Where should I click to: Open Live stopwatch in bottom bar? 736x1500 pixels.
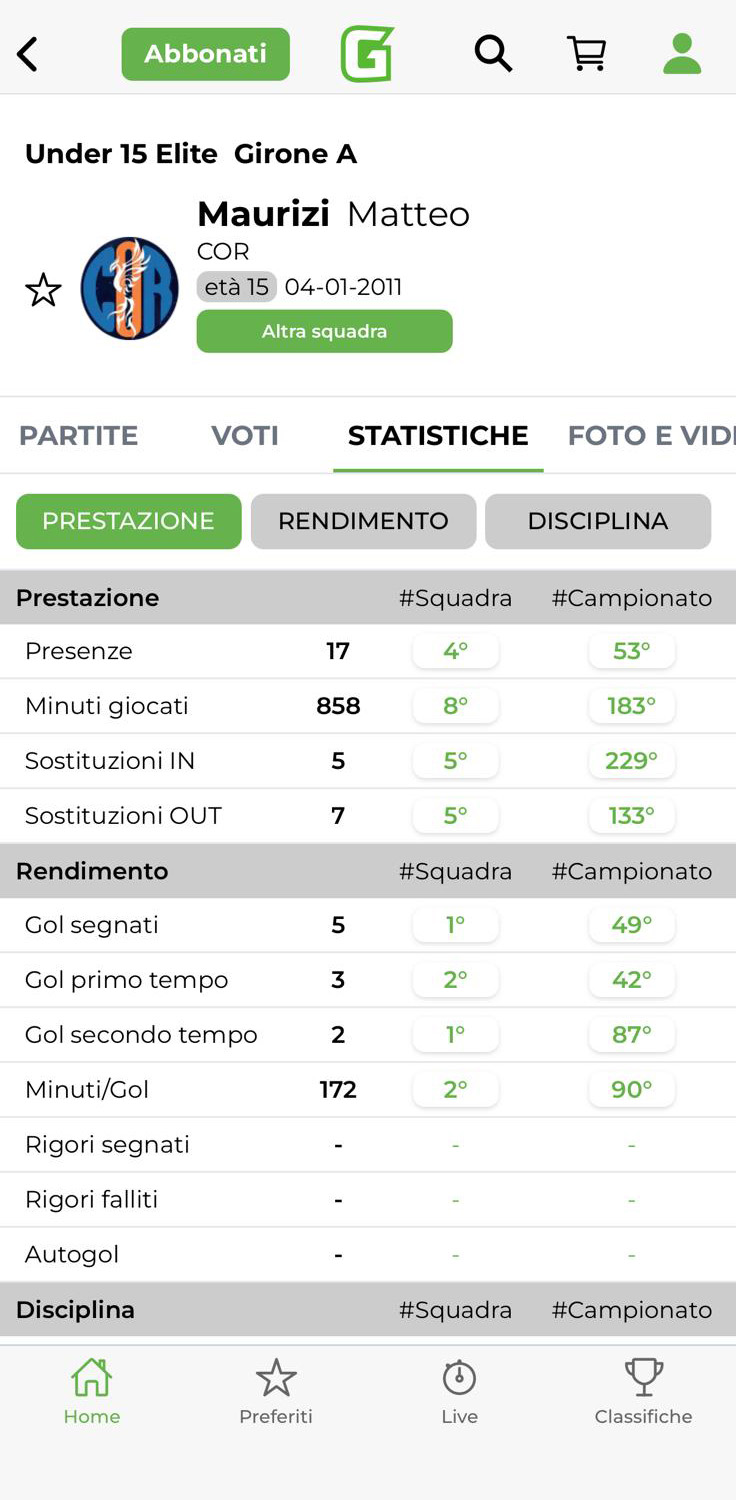pos(460,1391)
